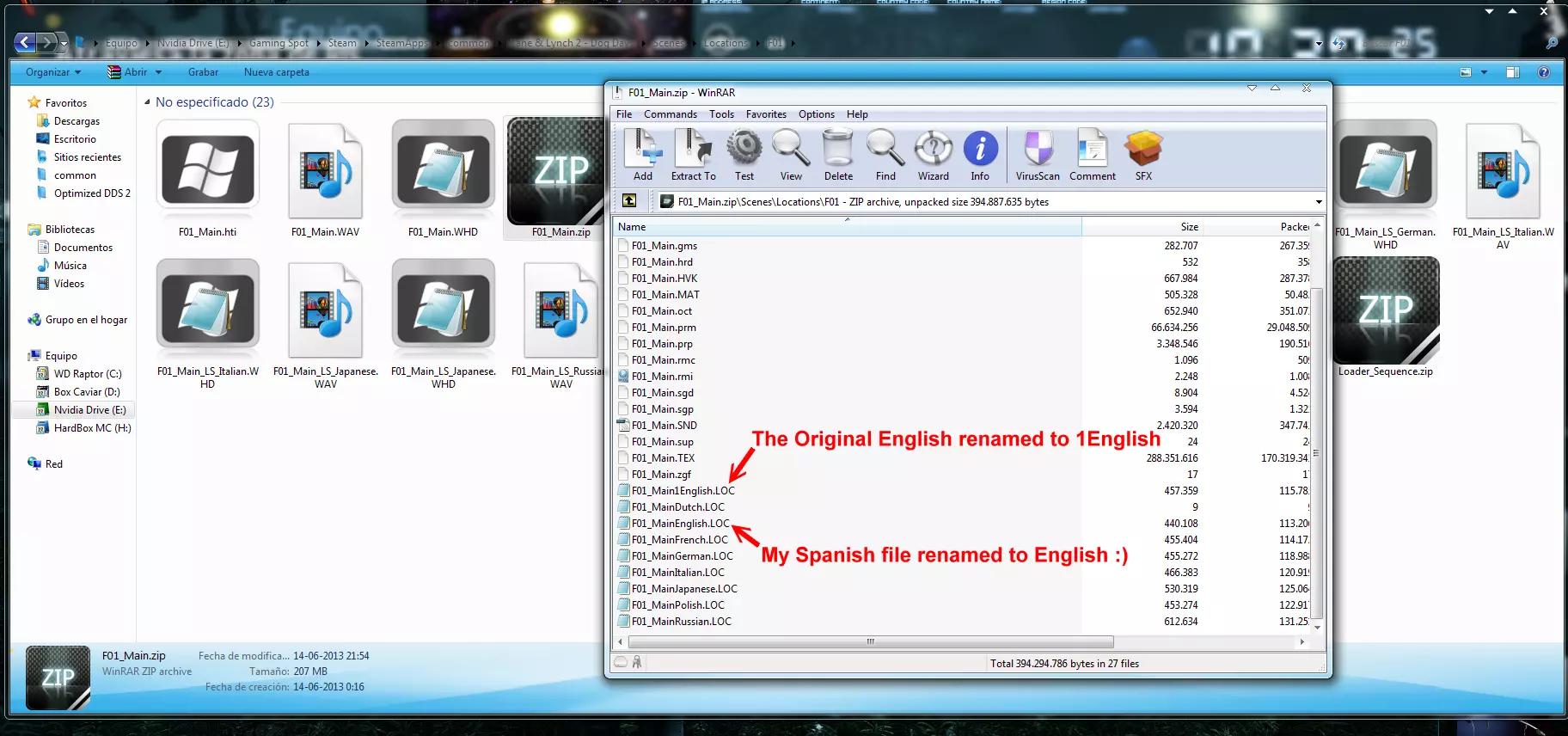1568x736 pixels.
Task: Click the SFX toolbar icon
Action: 1143,155
